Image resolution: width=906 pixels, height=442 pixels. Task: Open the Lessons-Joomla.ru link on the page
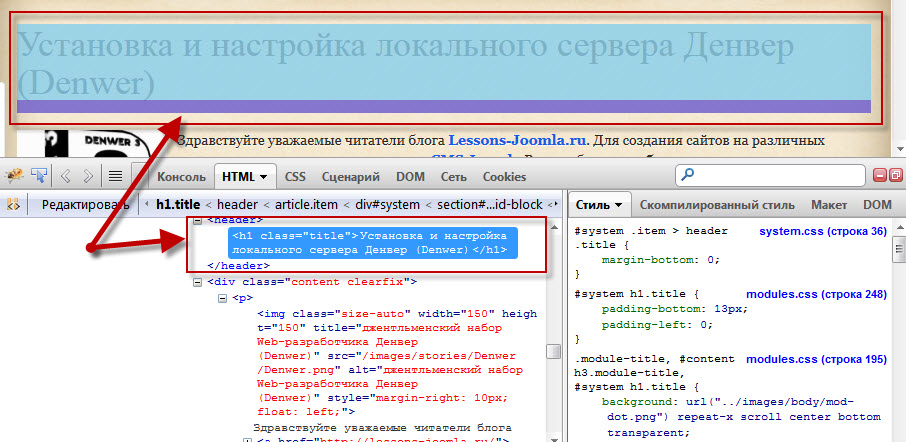518,140
